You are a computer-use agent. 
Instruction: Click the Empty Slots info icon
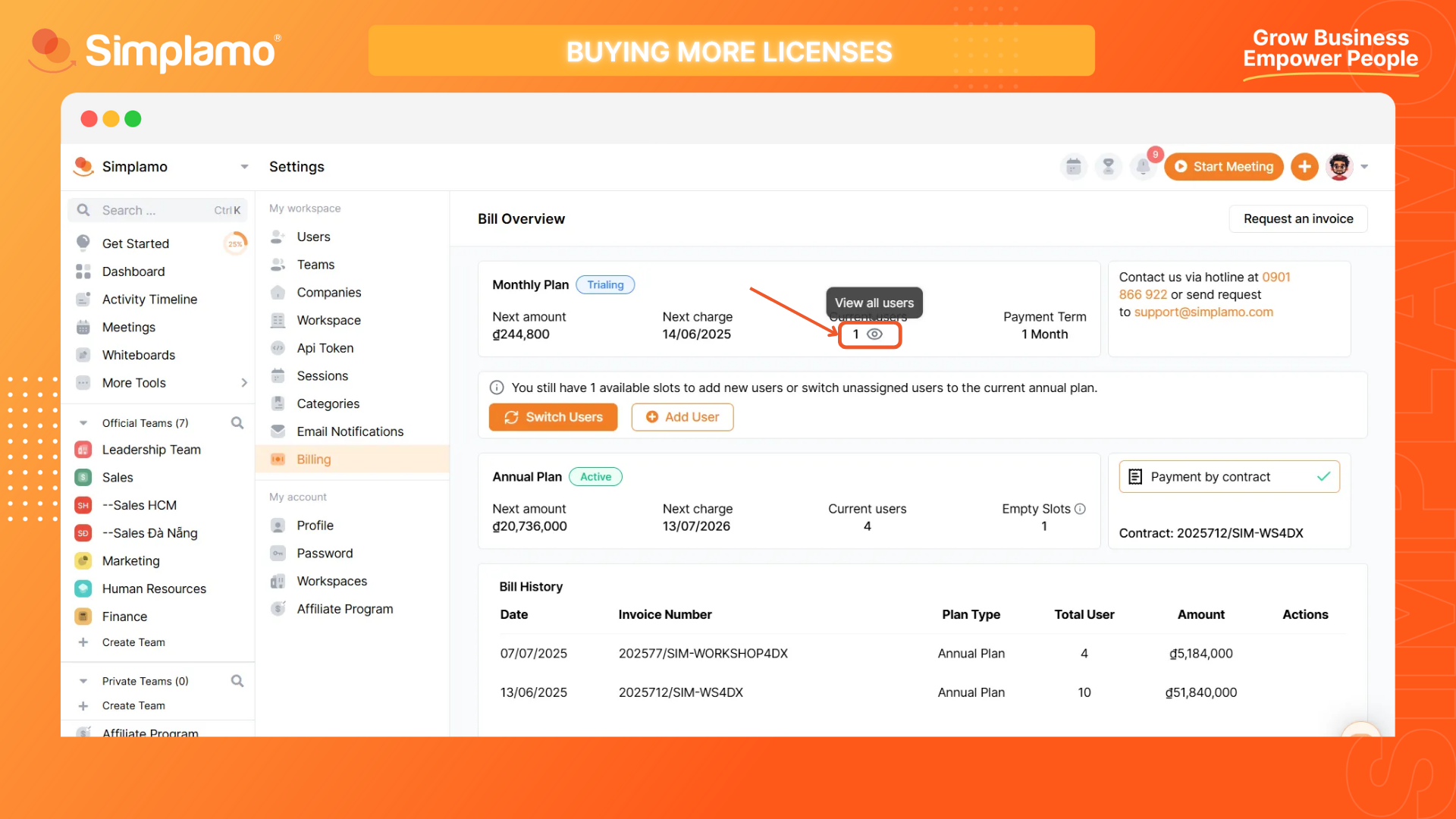pyautogui.click(x=1081, y=509)
